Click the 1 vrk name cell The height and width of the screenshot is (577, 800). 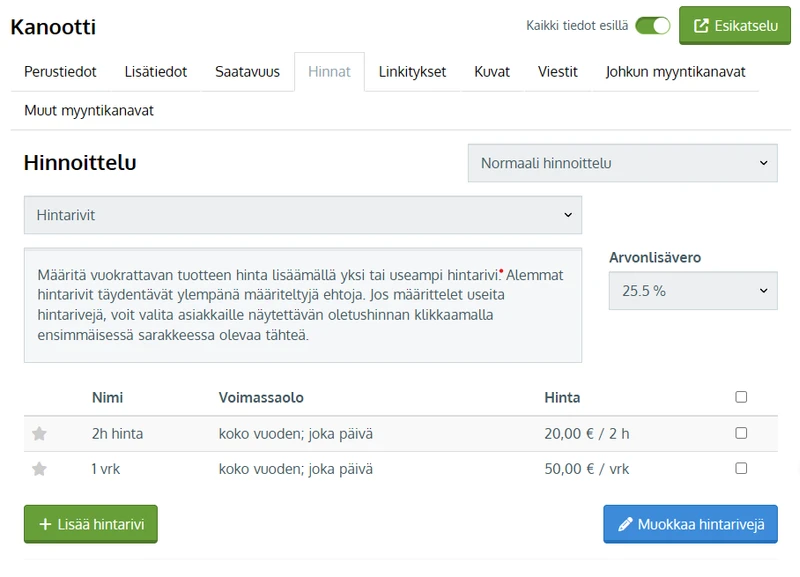click(106, 469)
